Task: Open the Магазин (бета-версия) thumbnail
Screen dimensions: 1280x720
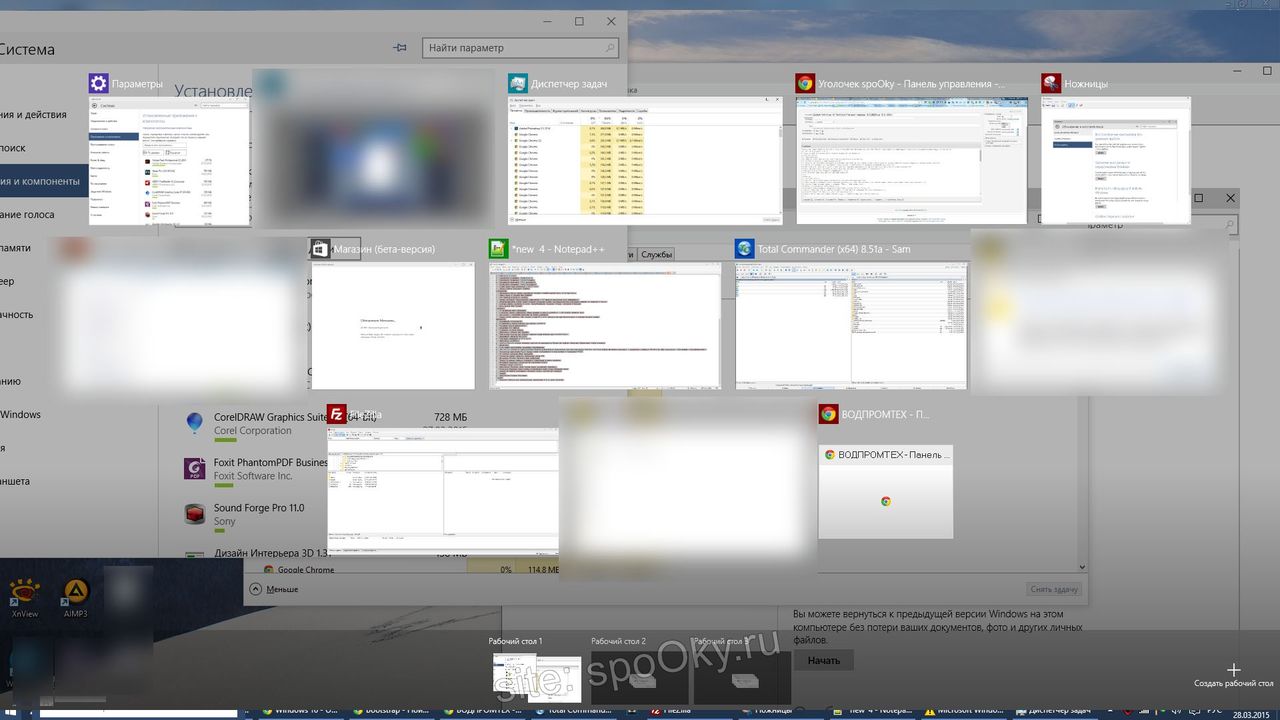Action: click(393, 325)
